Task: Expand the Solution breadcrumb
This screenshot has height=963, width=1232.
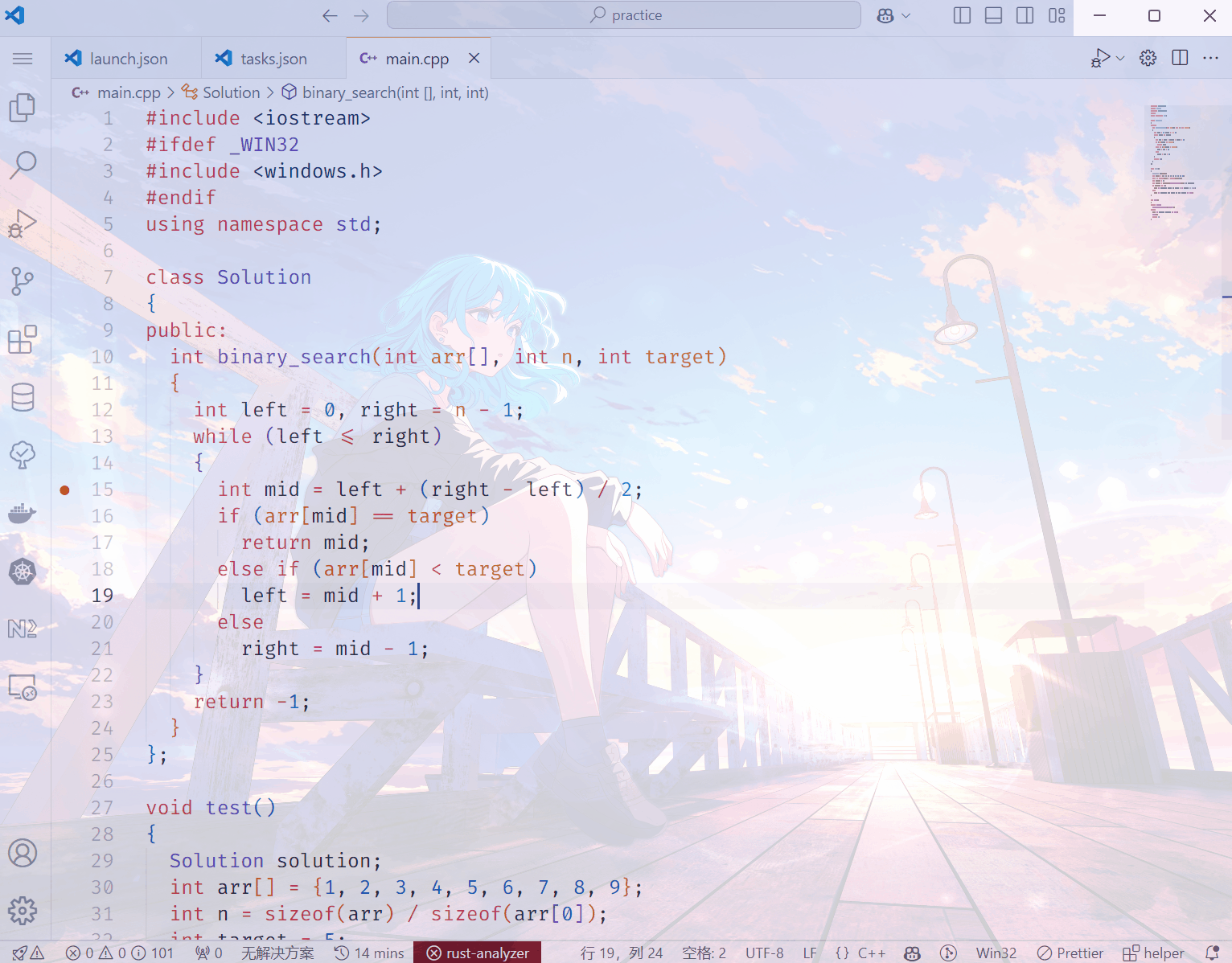Action: 231,92
